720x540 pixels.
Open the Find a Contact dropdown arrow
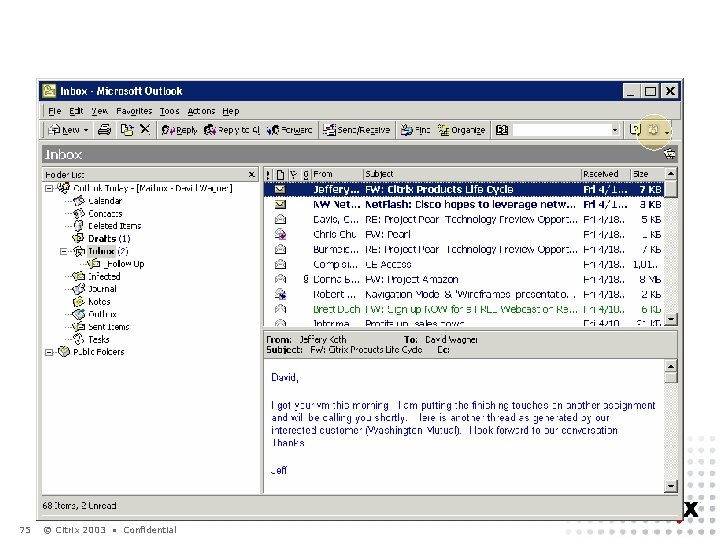click(x=615, y=130)
